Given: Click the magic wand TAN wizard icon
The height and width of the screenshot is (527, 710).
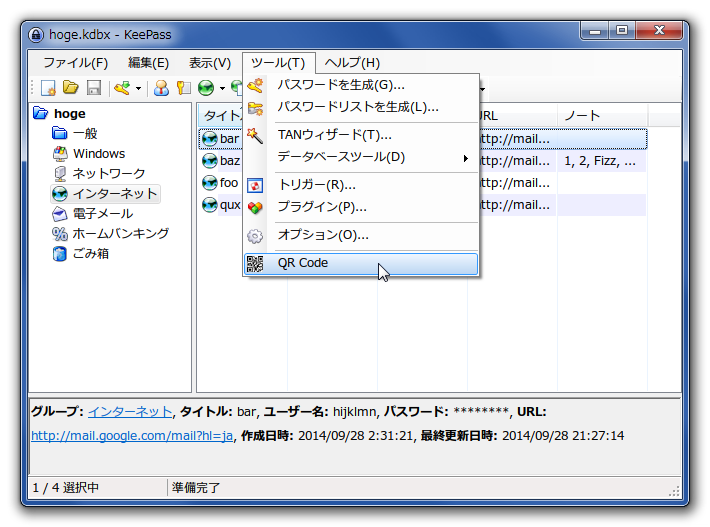Looking at the screenshot, I should pyautogui.click(x=255, y=135).
